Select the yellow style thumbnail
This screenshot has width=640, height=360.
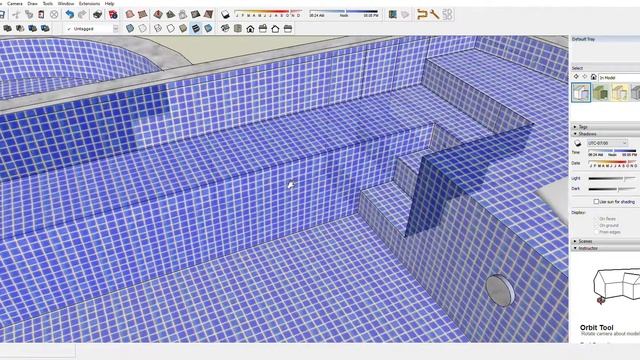click(x=620, y=92)
